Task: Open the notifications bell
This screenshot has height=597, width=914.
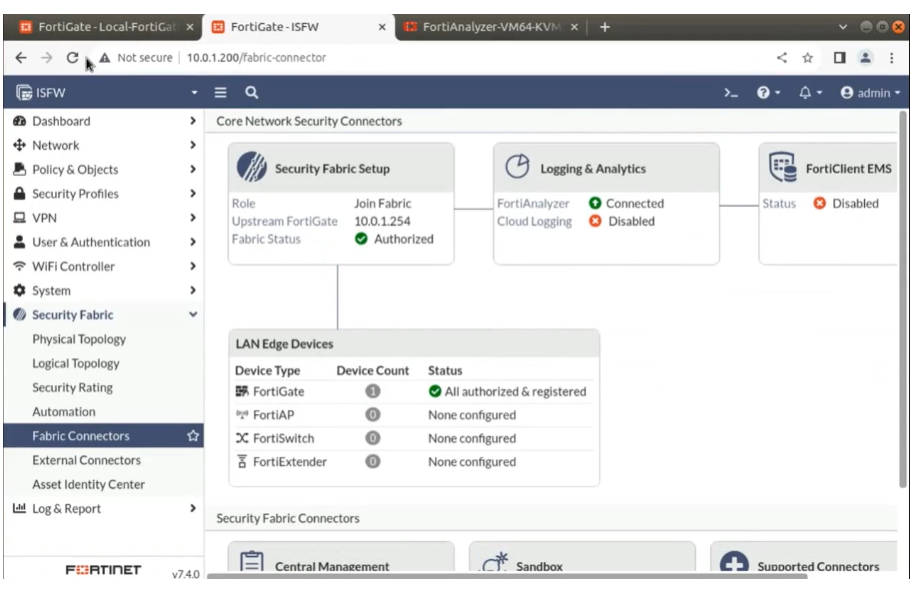Action: coord(810,93)
